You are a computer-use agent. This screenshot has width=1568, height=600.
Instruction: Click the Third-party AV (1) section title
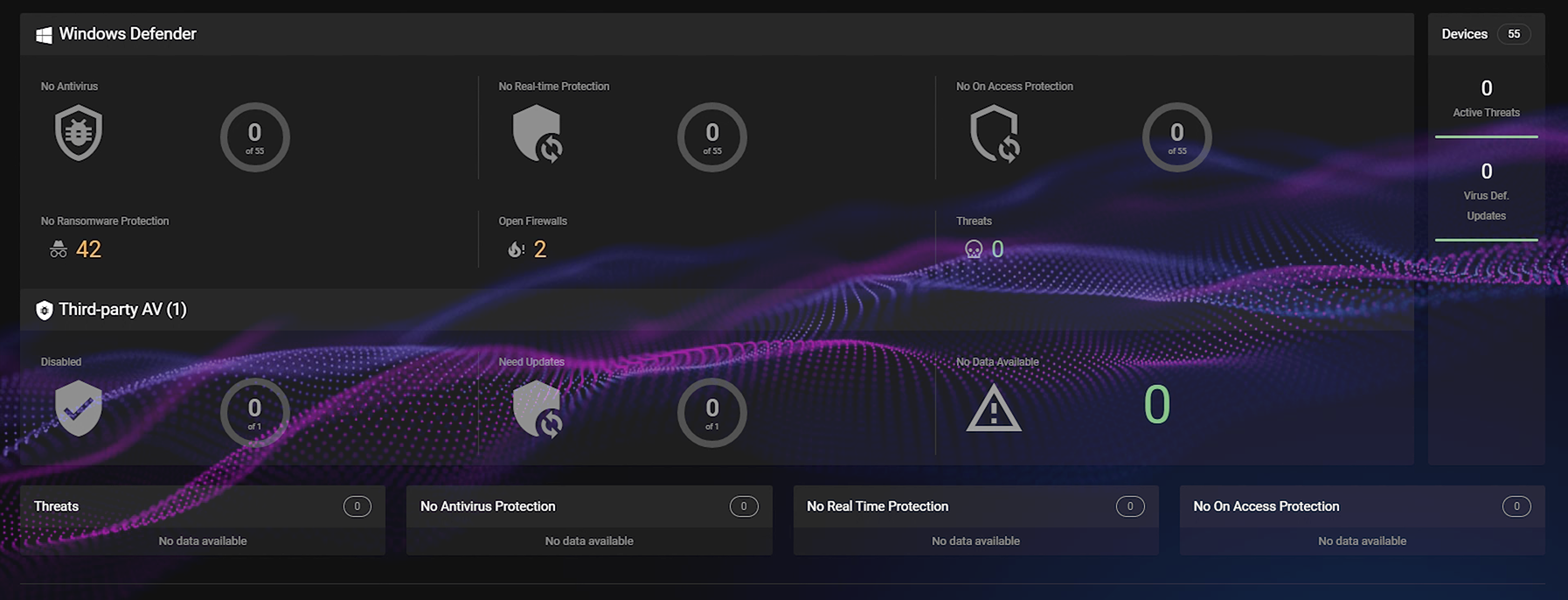(x=122, y=310)
